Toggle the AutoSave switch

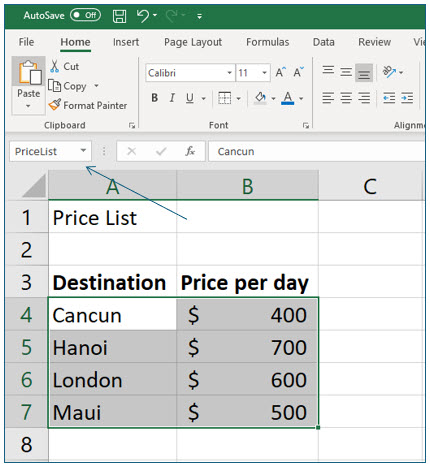(x=85, y=15)
